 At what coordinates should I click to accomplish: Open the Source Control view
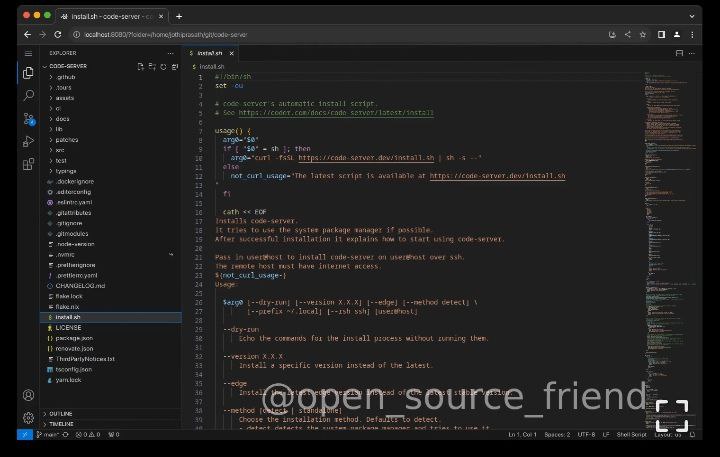point(28,119)
